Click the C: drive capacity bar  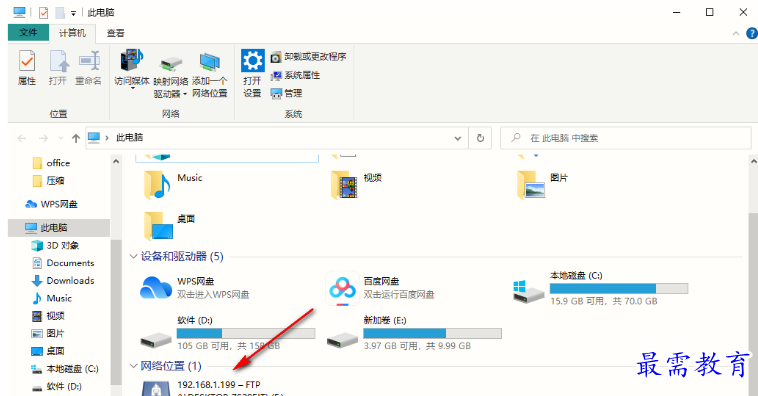coord(619,289)
